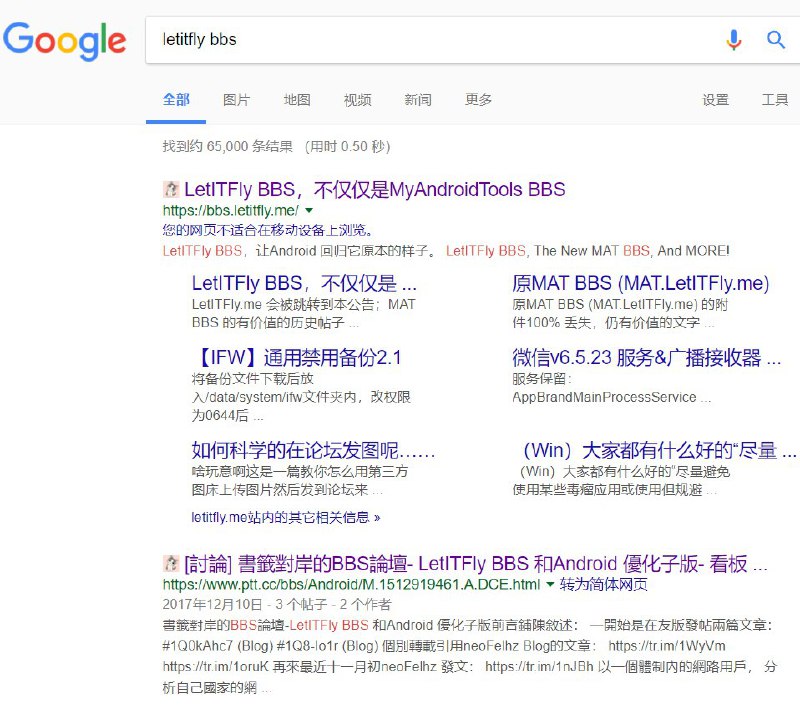Open sitelink (Win) 大家都有什么好的

click(659, 451)
